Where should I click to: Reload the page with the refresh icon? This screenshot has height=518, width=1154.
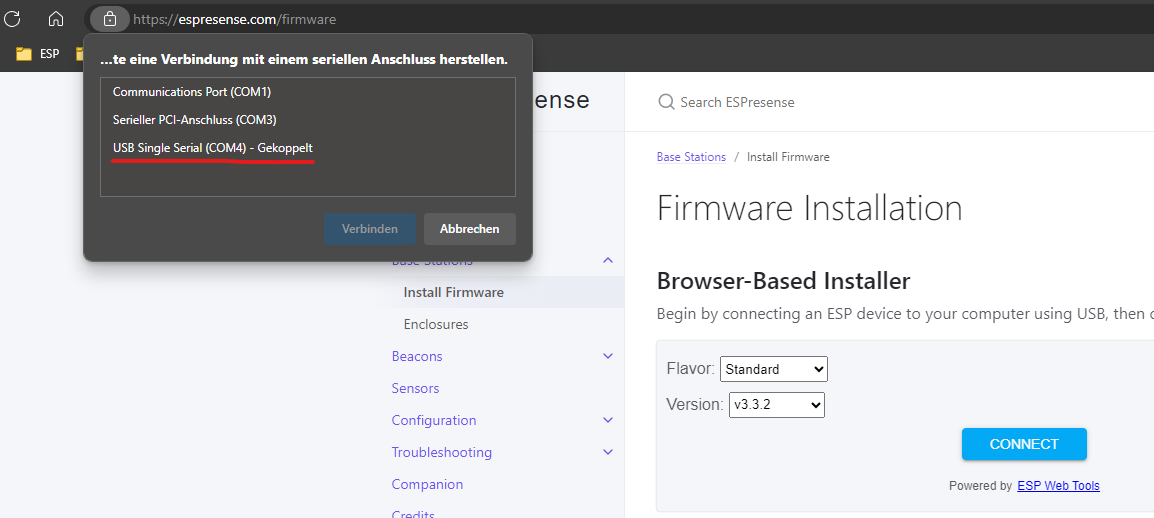(13, 18)
